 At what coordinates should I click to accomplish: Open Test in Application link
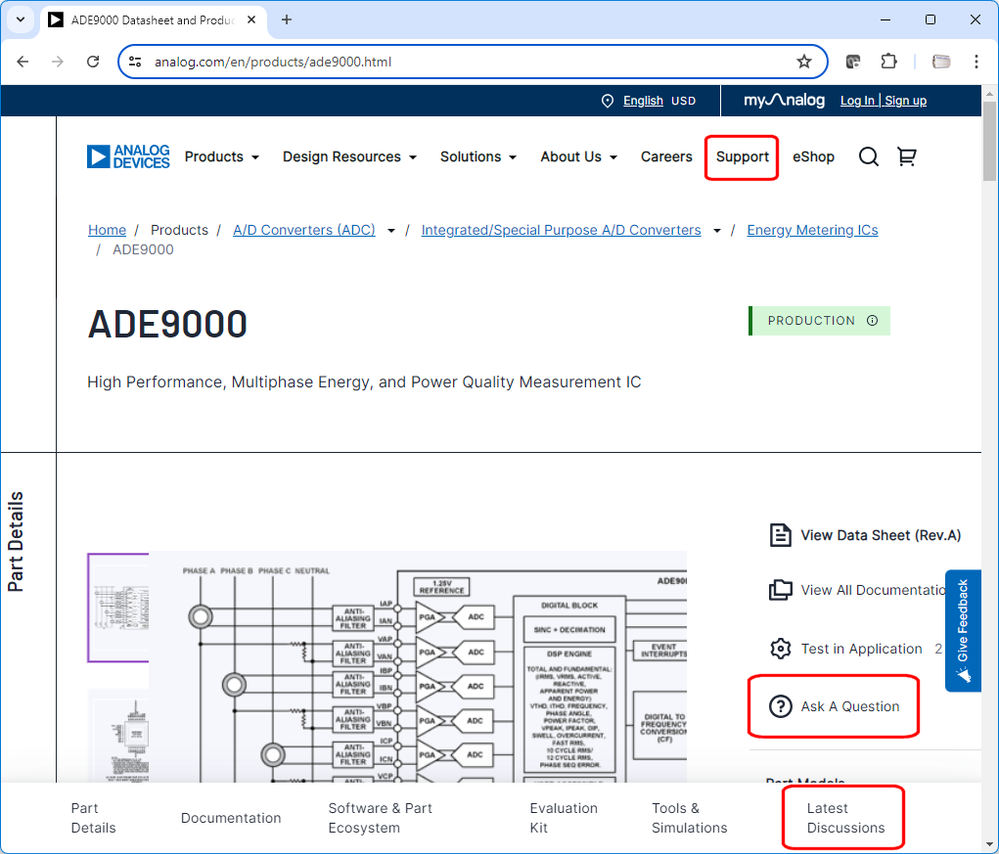[x=861, y=649]
